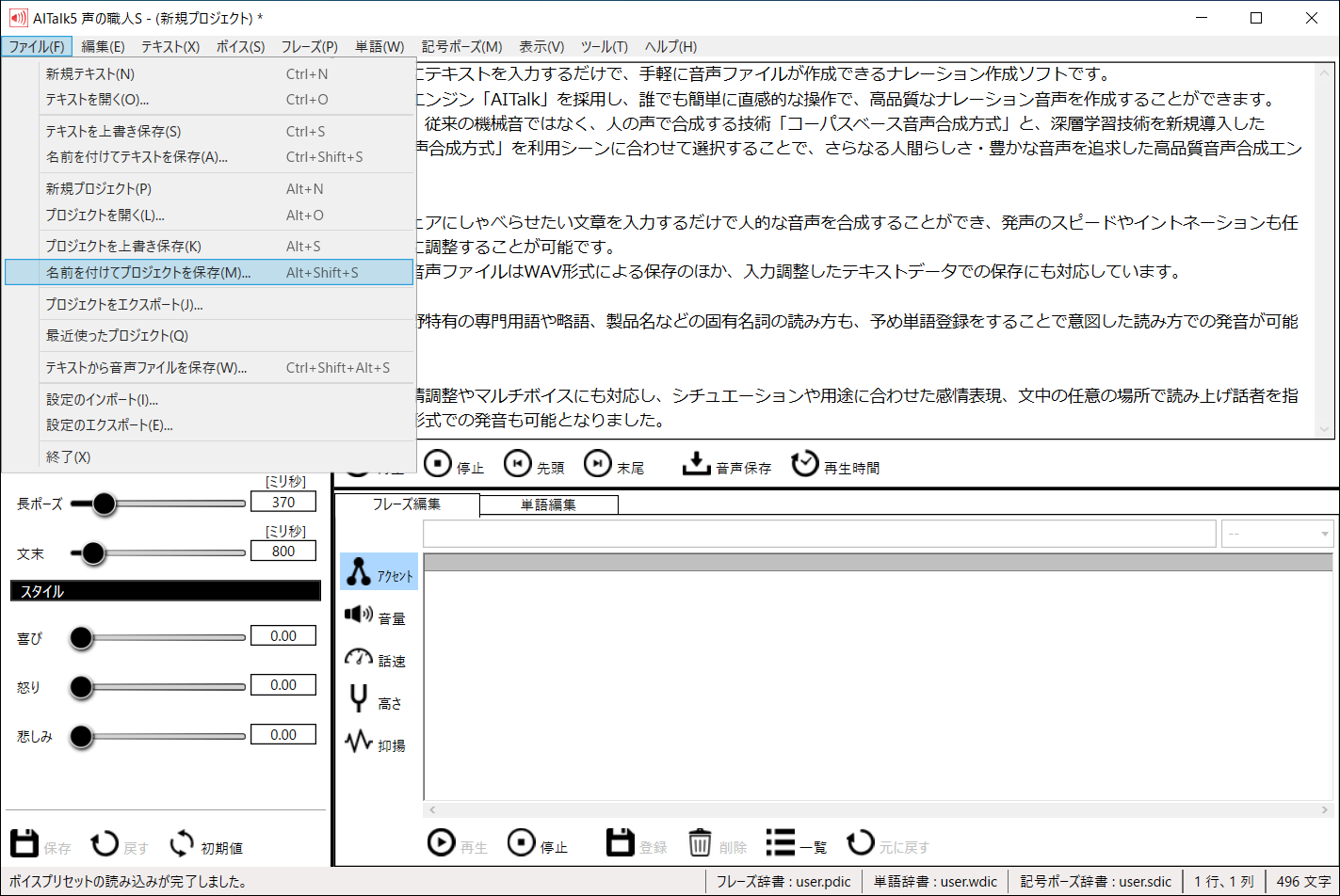Click the 元に戻す undo icon

pyautogui.click(x=860, y=842)
